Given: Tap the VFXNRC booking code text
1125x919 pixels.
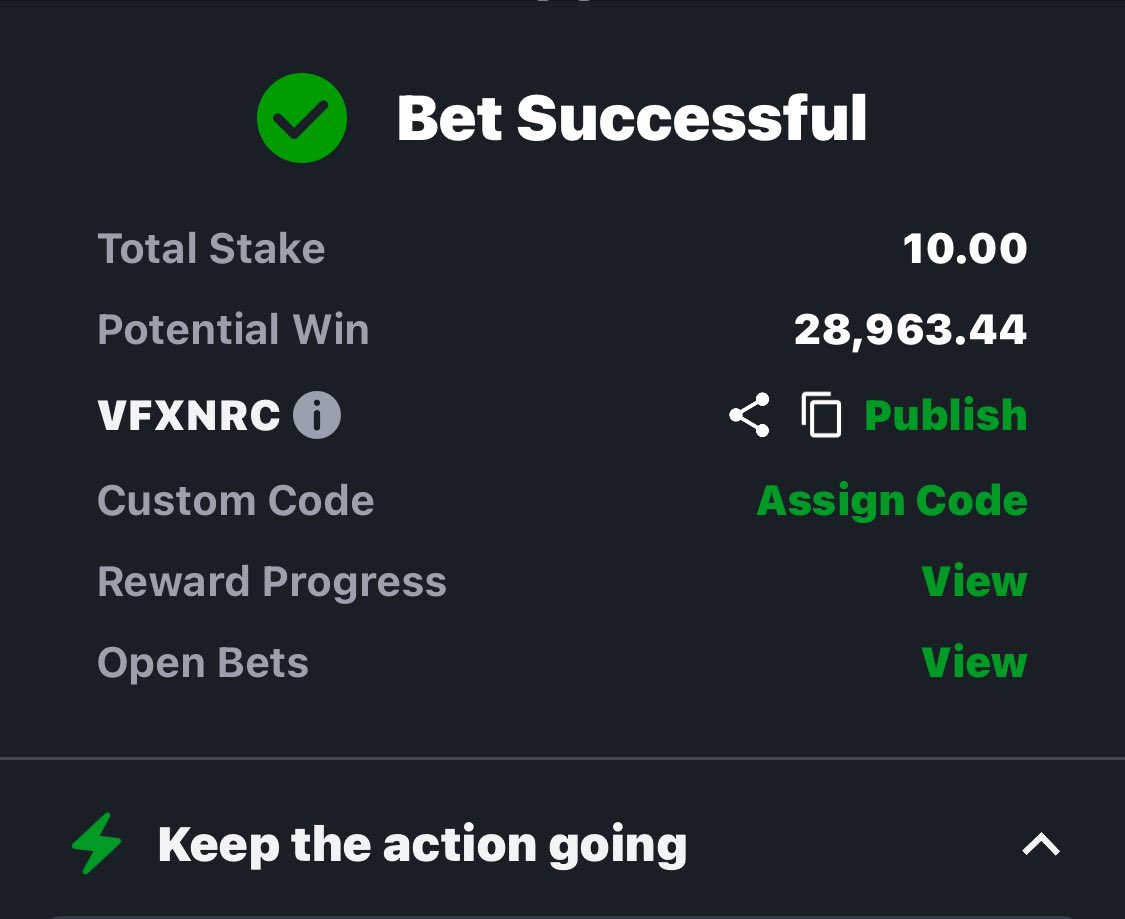Looking at the screenshot, I should point(189,415).
